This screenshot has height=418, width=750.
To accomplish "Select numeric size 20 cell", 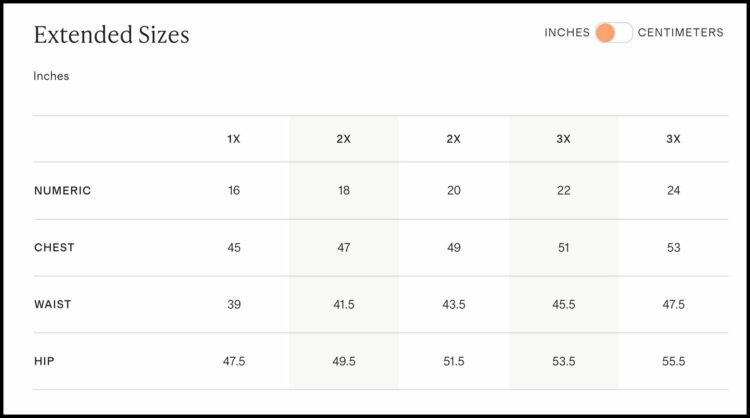I will point(454,191).
